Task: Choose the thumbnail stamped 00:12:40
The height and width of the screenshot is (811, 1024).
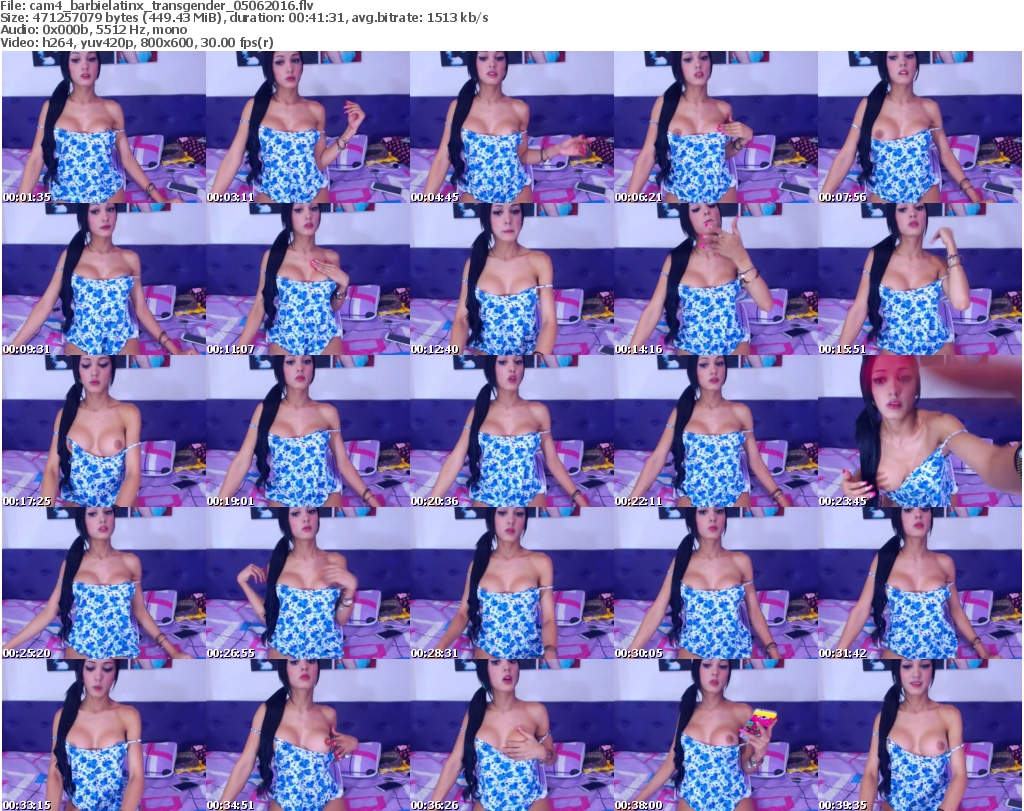Action: [x=511, y=279]
